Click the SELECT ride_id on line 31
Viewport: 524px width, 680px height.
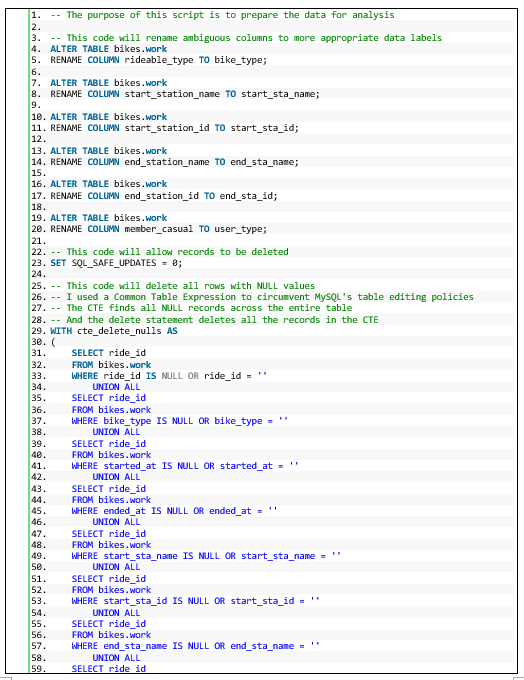(x=108, y=353)
